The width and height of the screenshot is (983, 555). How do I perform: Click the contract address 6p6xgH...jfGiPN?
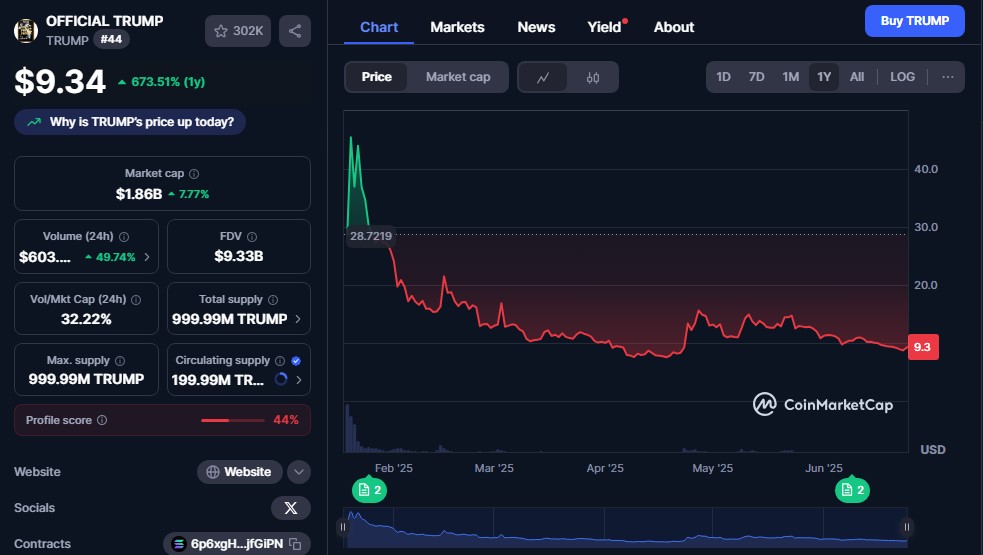coord(237,544)
